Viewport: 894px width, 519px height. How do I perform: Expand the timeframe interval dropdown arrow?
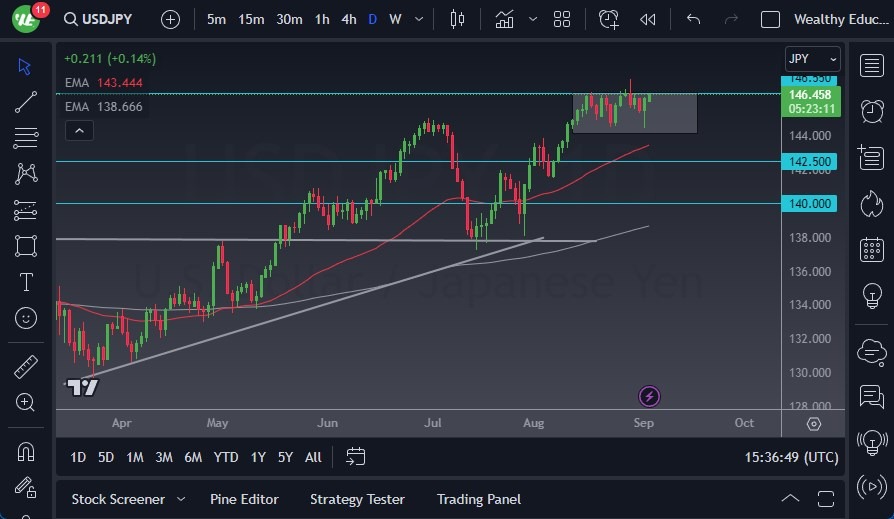(417, 19)
